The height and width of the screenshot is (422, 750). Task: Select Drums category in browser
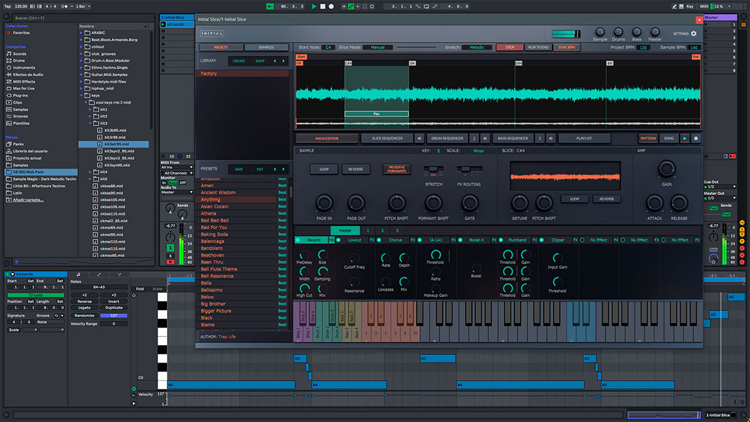[20, 60]
